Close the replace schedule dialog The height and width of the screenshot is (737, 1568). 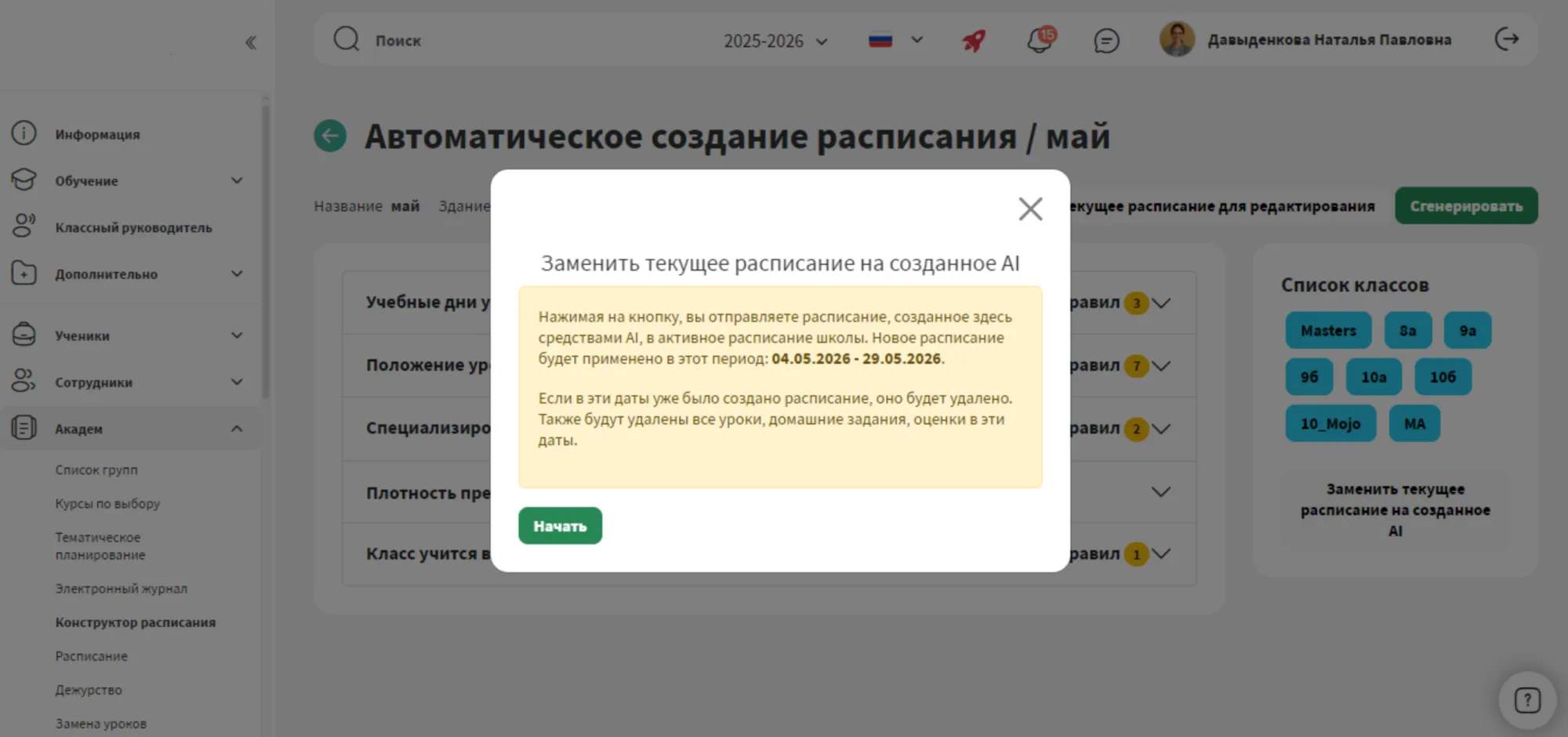coord(1030,209)
